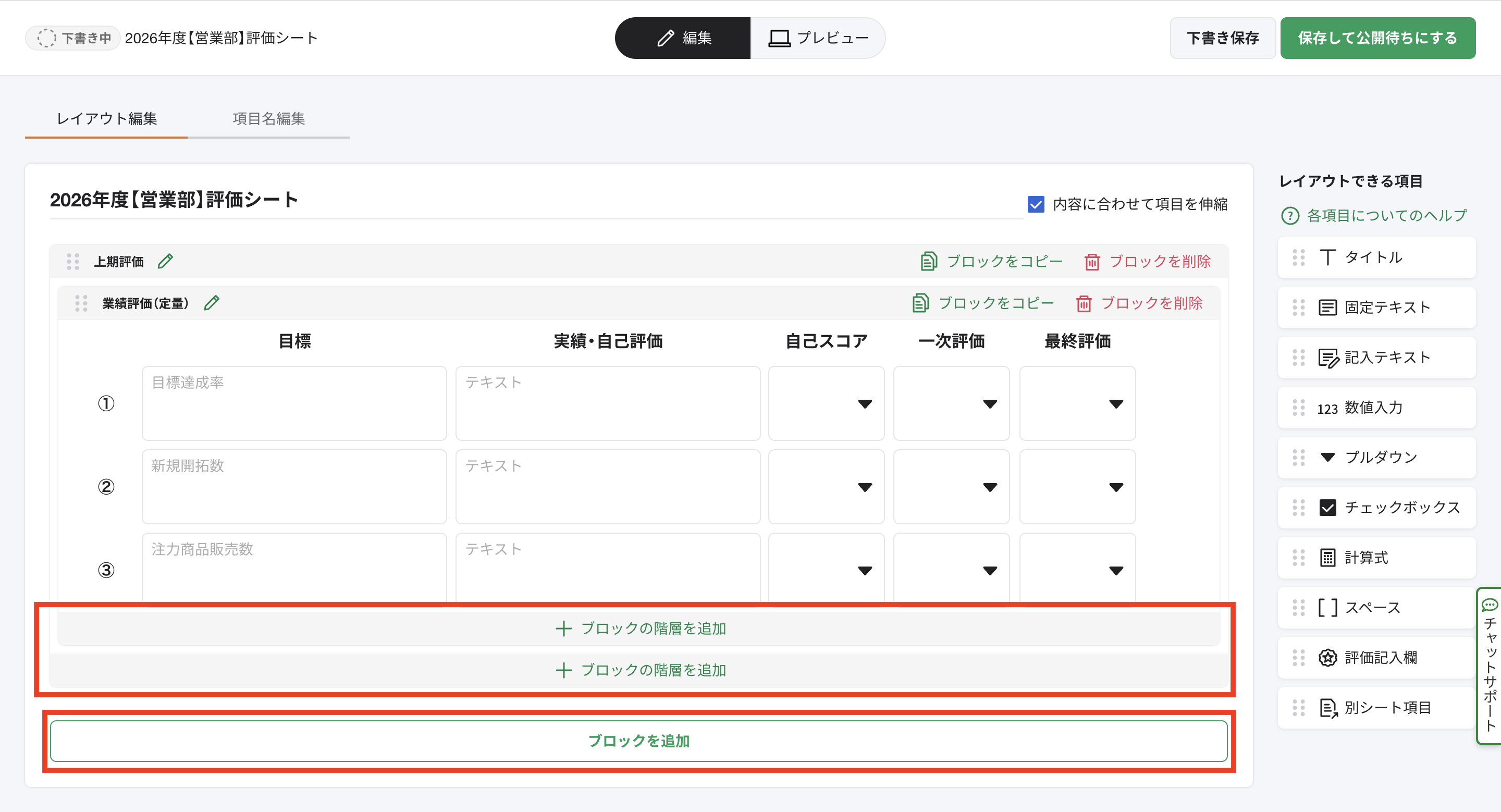Viewport: 1501px width, 812px height.
Task: Switch to 項目名編集 tab
Action: click(268, 119)
